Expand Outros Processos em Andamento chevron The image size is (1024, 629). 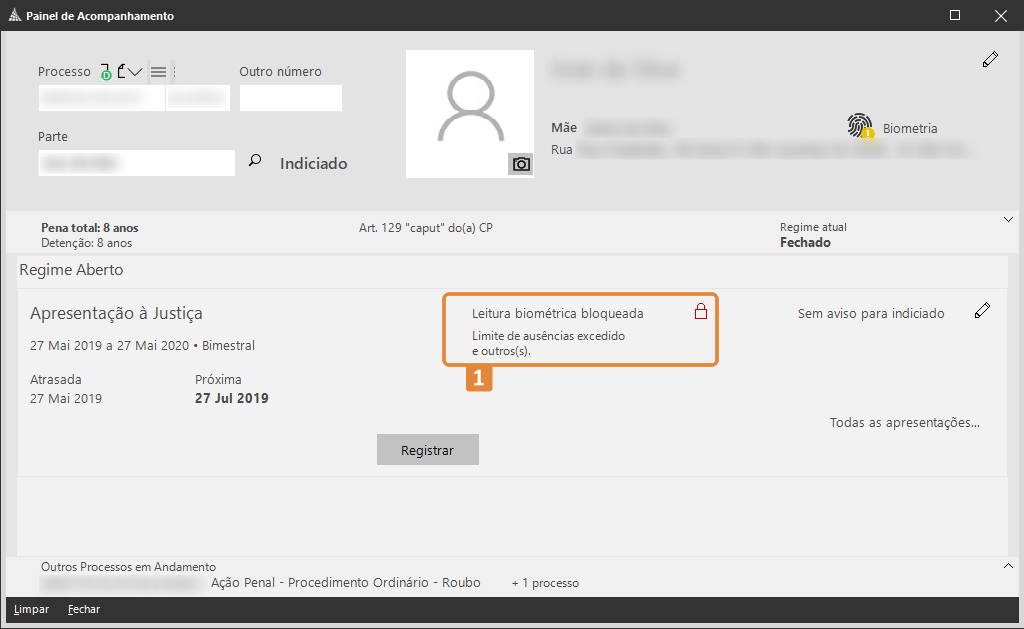1008,566
